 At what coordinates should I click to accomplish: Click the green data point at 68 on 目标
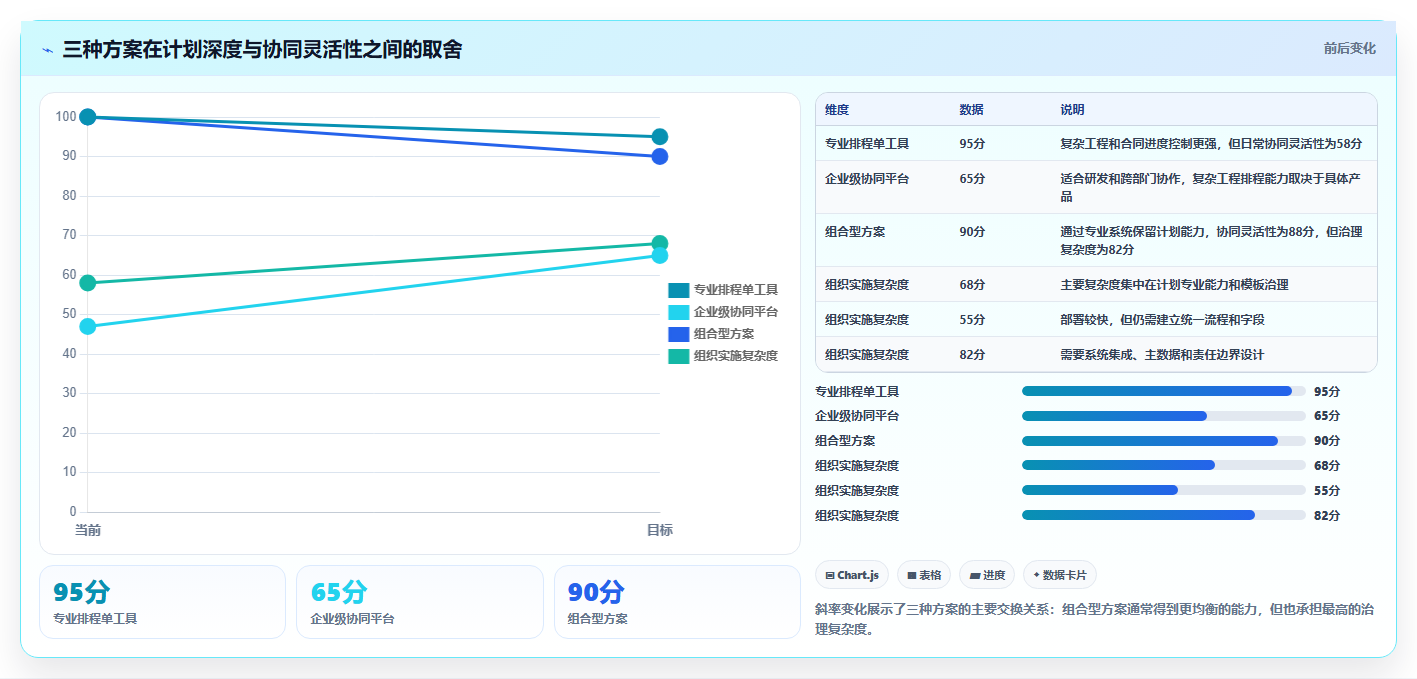coord(660,243)
